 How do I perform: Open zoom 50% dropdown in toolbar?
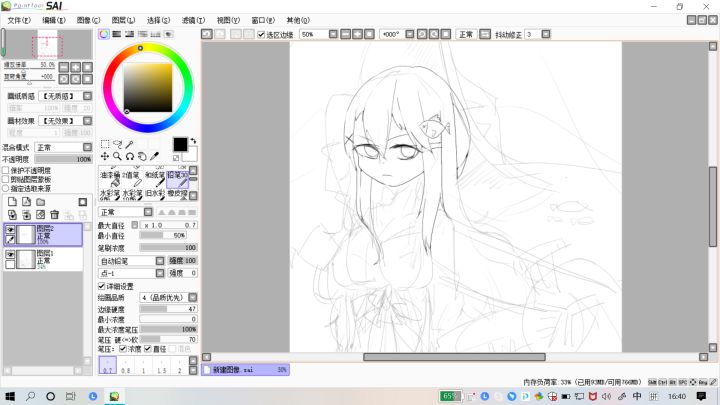click(x=333, y=34)
